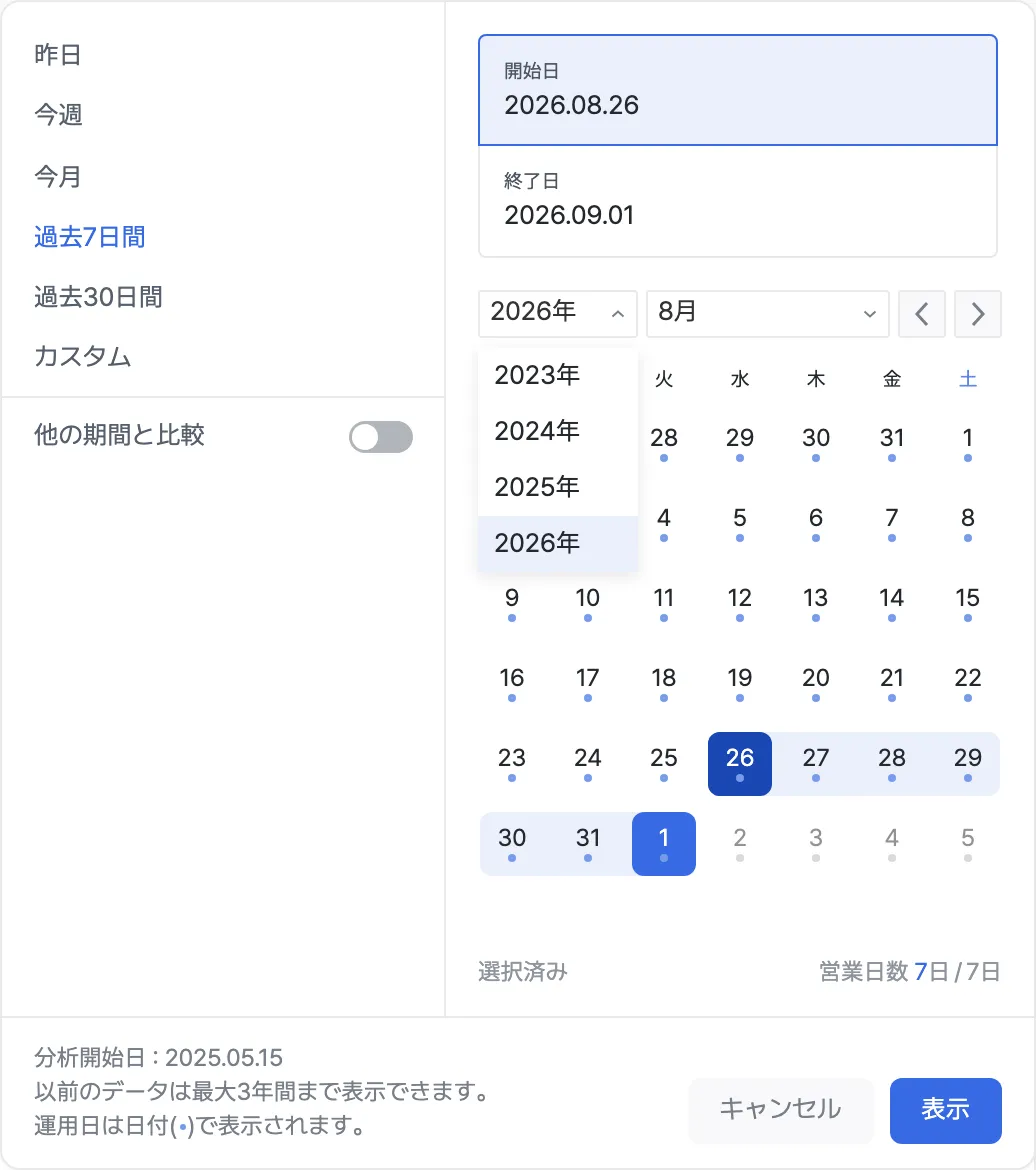The height and width of the screenshot is (1170, 1036).
Task: Select August 26 start date cell
Action: pyautogui.click(x=739, y=763)
